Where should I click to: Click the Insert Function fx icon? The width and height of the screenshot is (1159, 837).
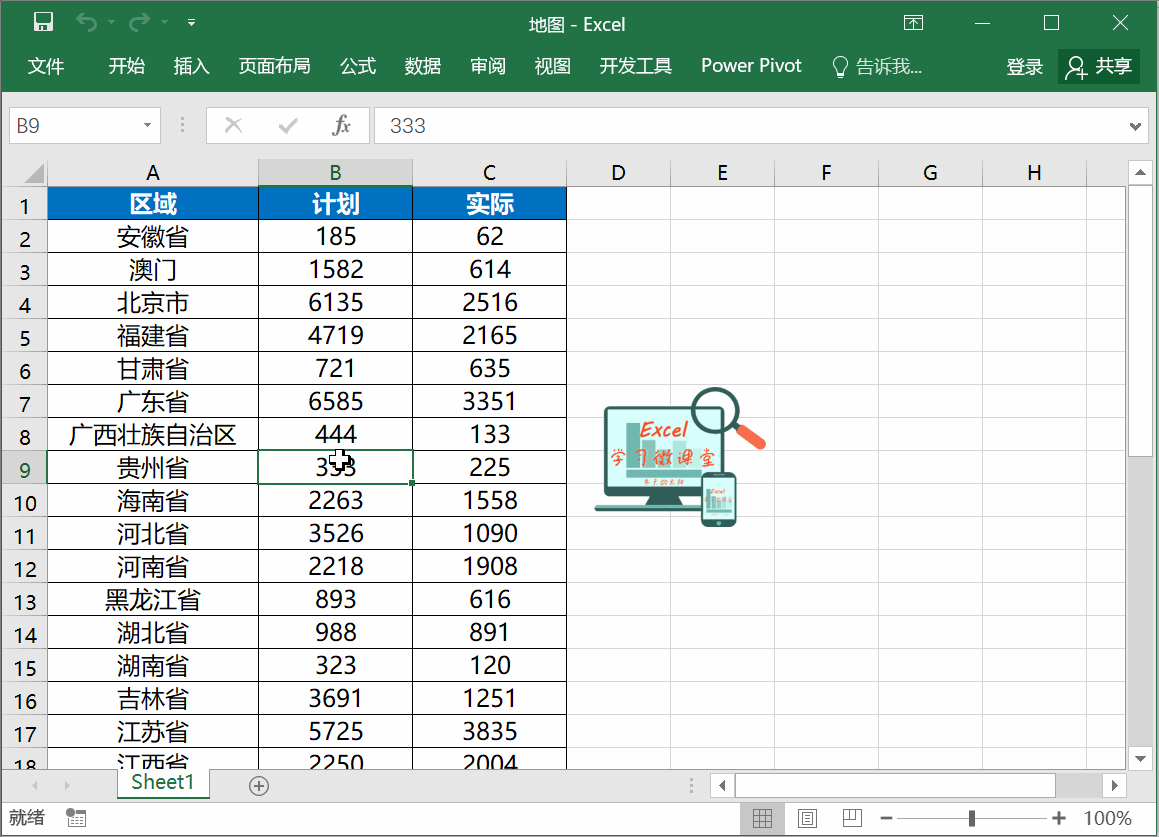(341, 125)
